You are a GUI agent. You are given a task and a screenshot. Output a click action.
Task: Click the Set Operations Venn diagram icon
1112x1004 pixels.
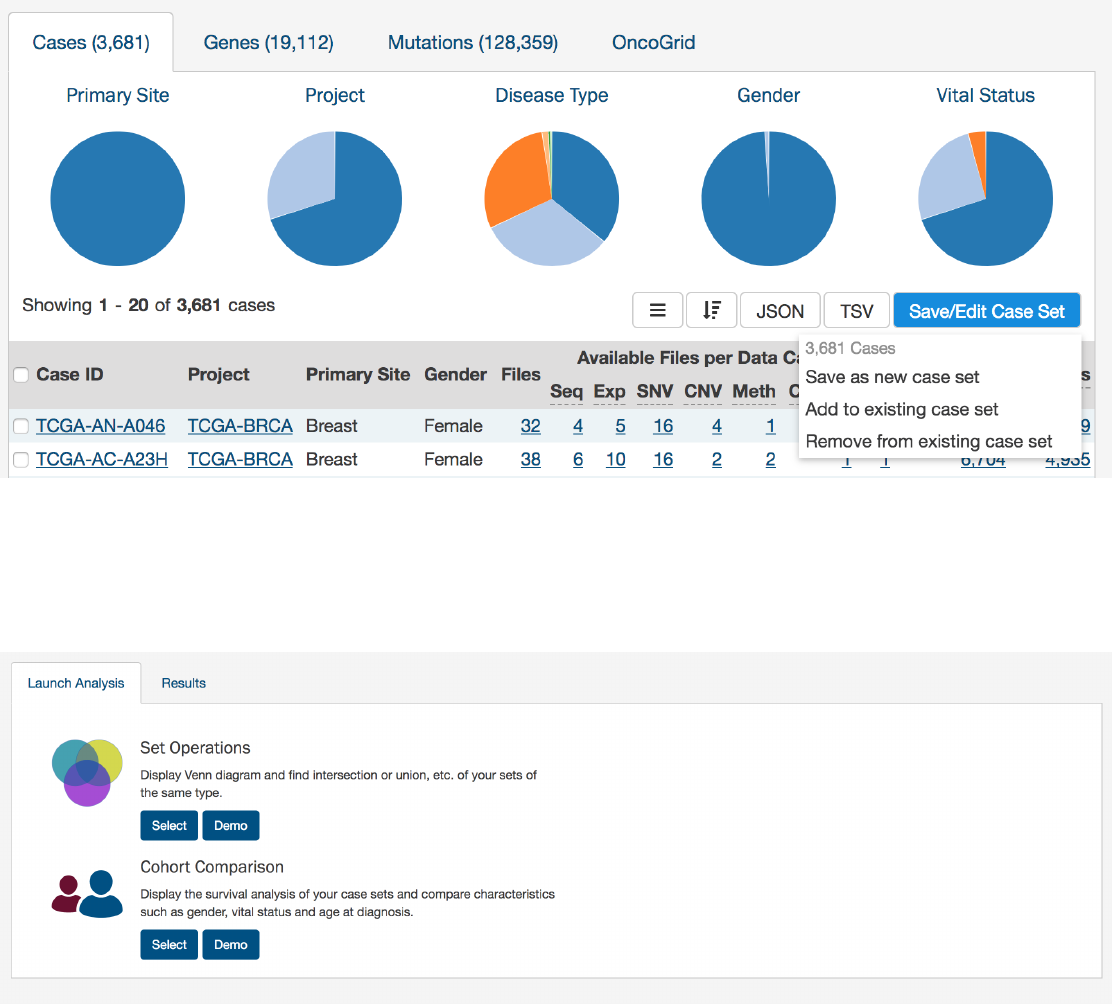[87, 772]
